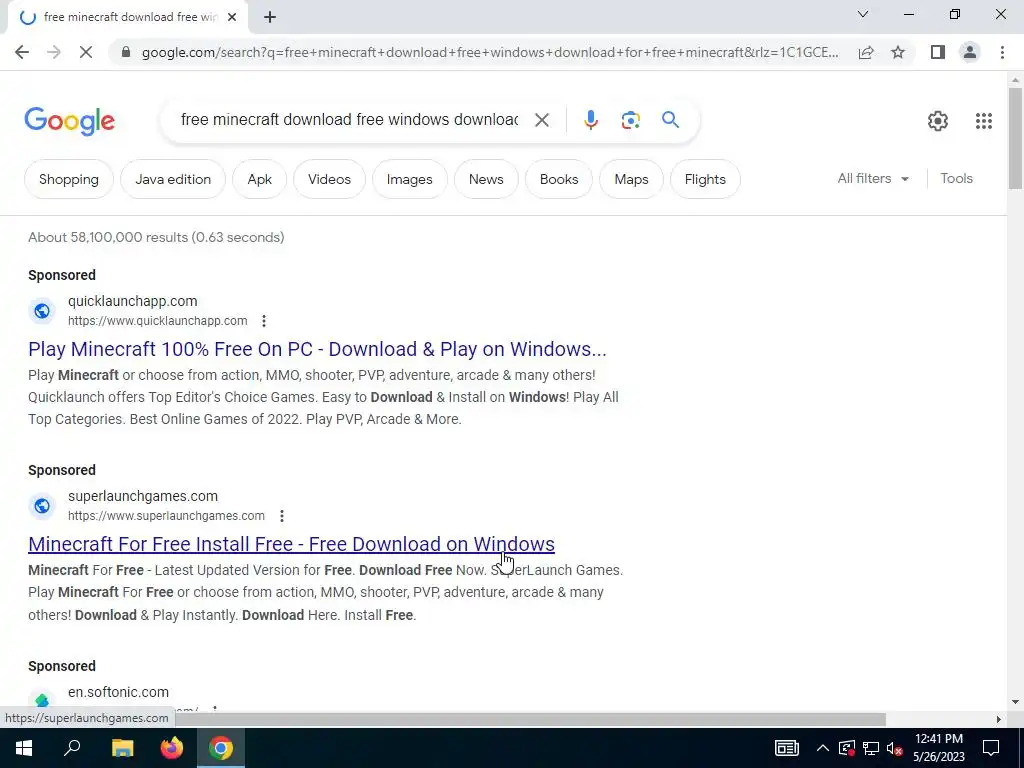Open File Explorer from the taskbar
This screenshot has height=768, width=1024.
tap(122, 748)
